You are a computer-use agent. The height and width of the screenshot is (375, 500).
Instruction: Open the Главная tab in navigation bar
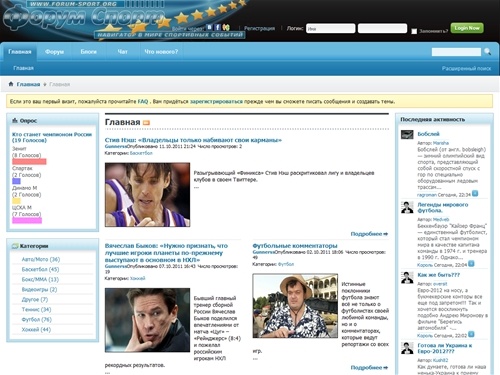tap(20, 52)
